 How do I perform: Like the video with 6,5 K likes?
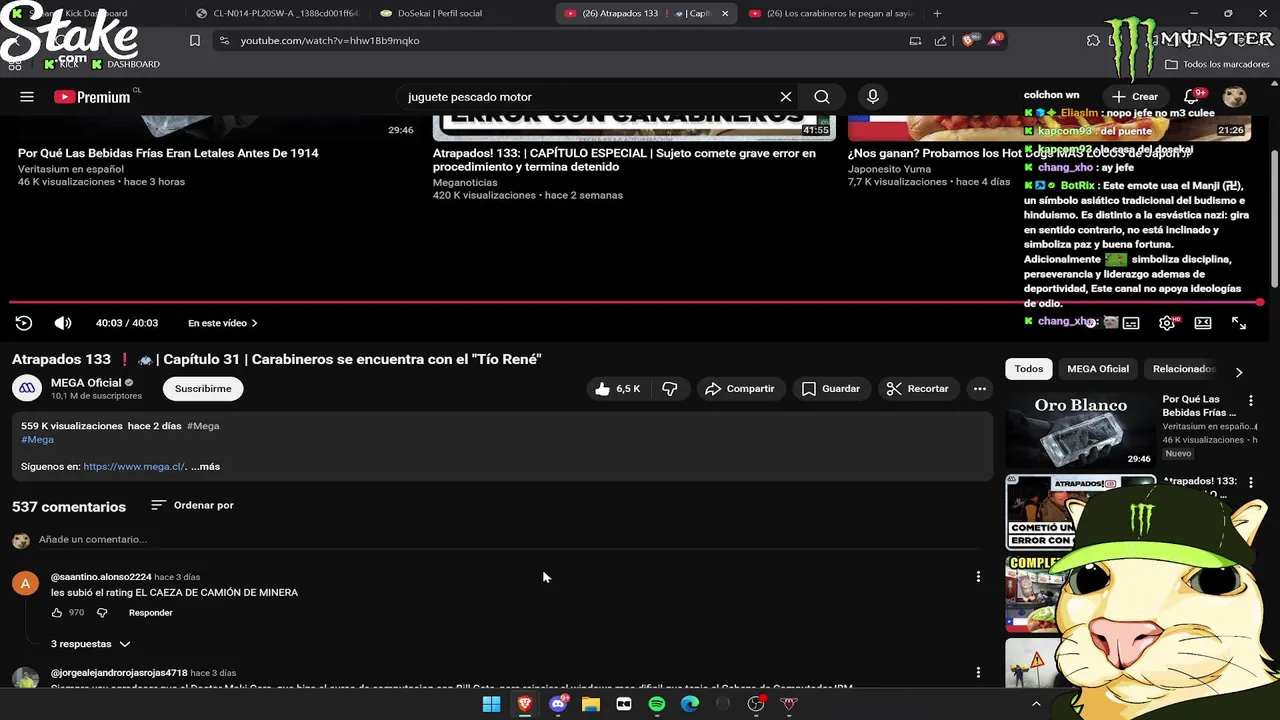click(x=618, y=389)
